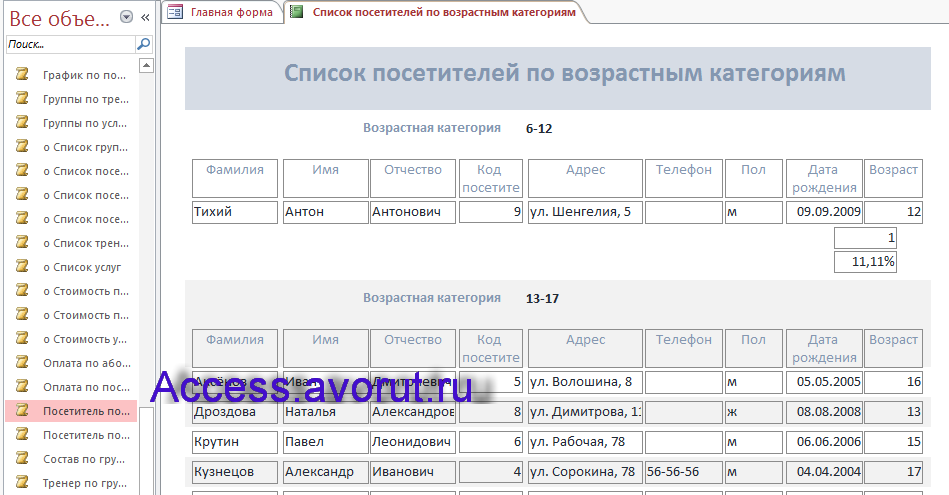Click the birth date 04.04.2004
Image resolution: width=949 pixels, height=495 pixels.
click(x=824, y=472)
